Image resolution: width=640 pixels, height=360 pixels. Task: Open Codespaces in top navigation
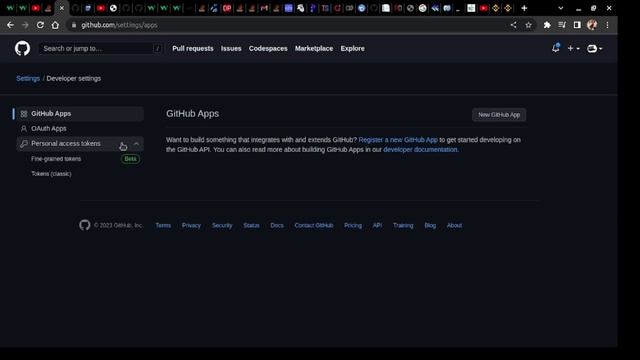coord(268,49)
